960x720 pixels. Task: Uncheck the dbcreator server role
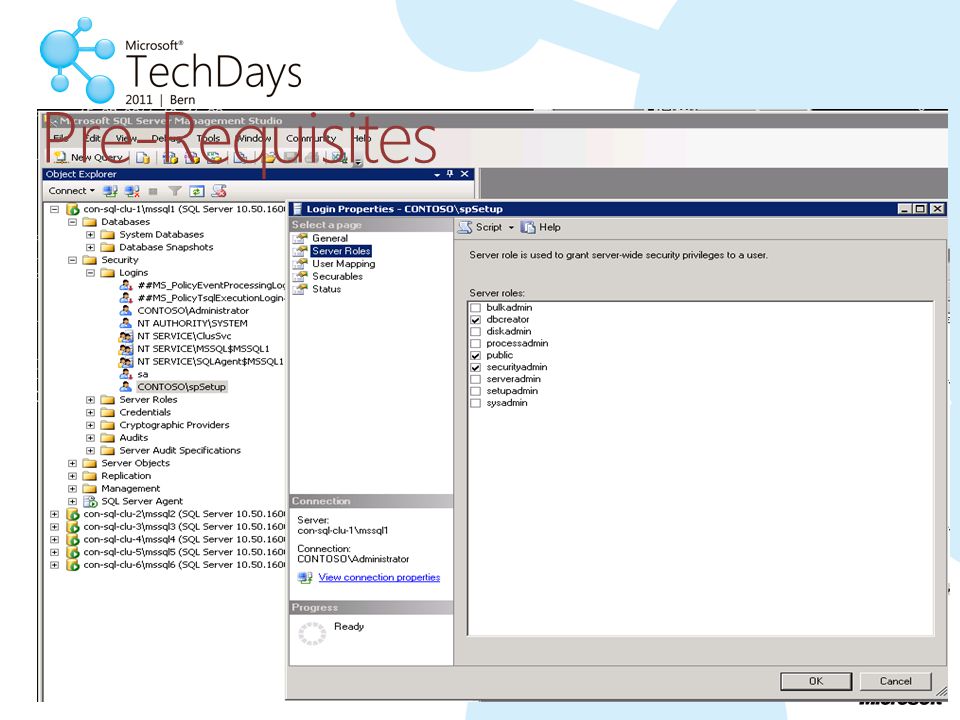[475, 320]
